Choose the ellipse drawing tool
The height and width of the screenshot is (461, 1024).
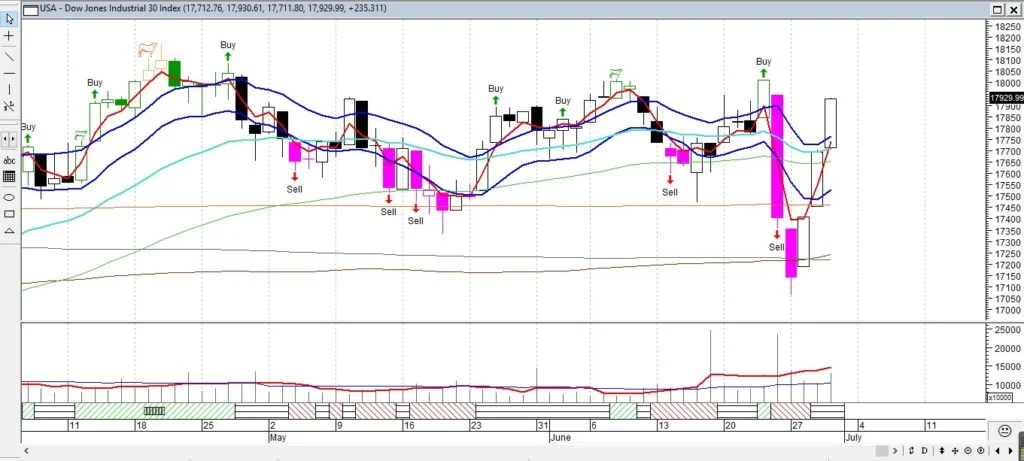click(x=9, y=197)
